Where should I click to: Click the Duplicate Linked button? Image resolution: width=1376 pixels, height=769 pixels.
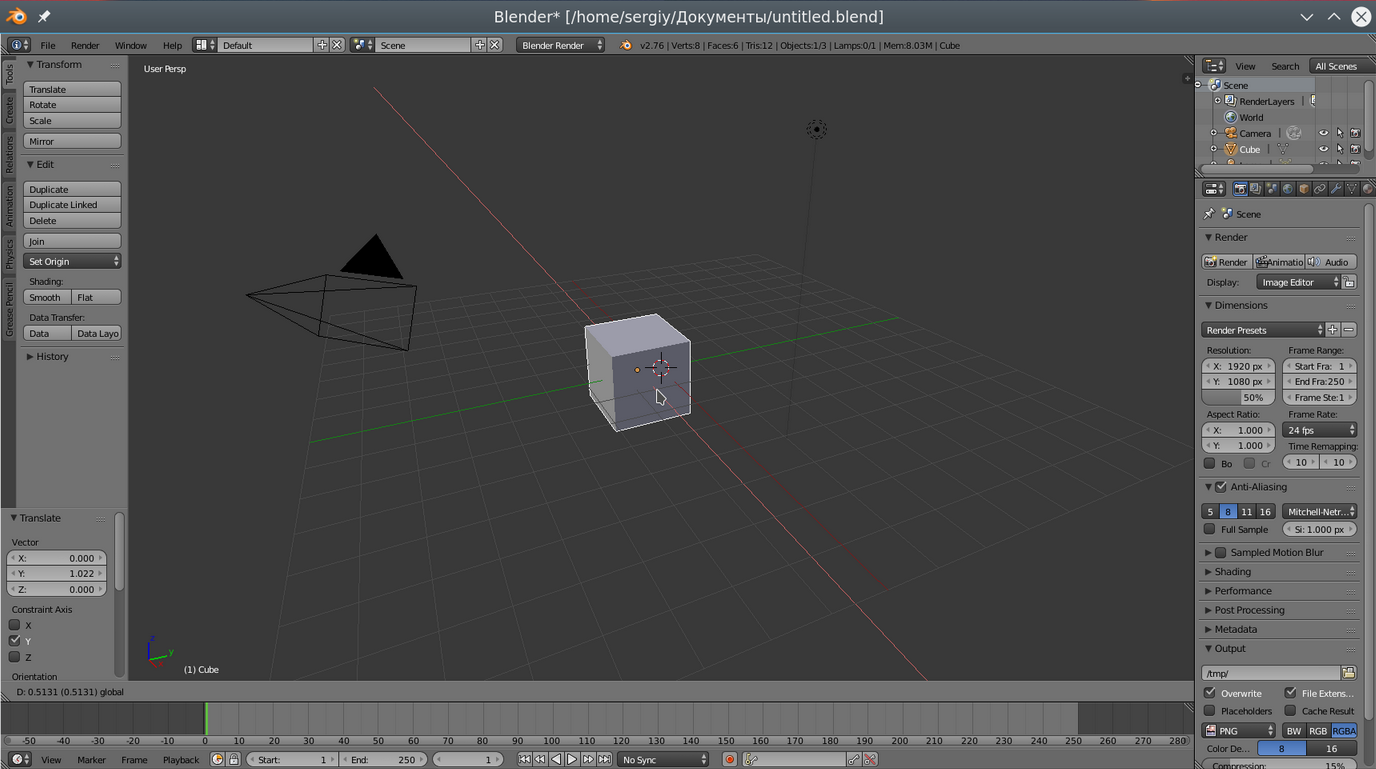coord(72,205)
